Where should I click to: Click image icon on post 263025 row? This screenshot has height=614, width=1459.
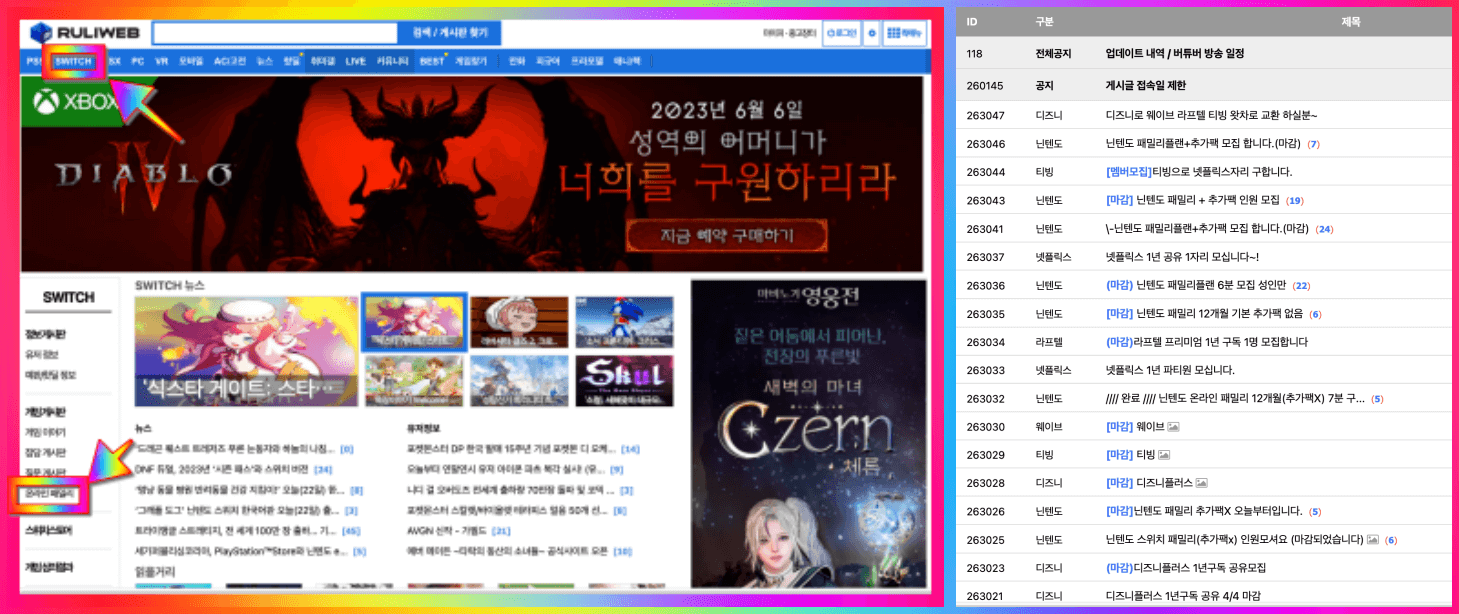(1373, 540)
